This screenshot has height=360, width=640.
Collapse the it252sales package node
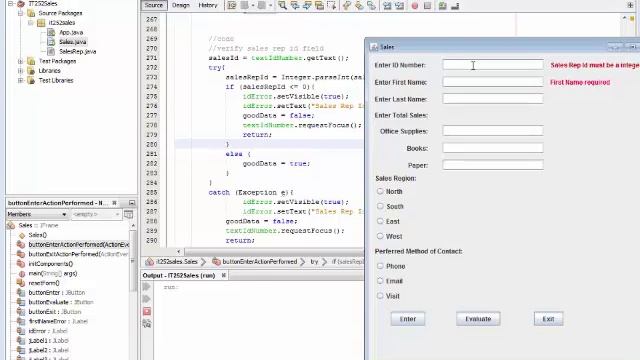click(31, 23)
